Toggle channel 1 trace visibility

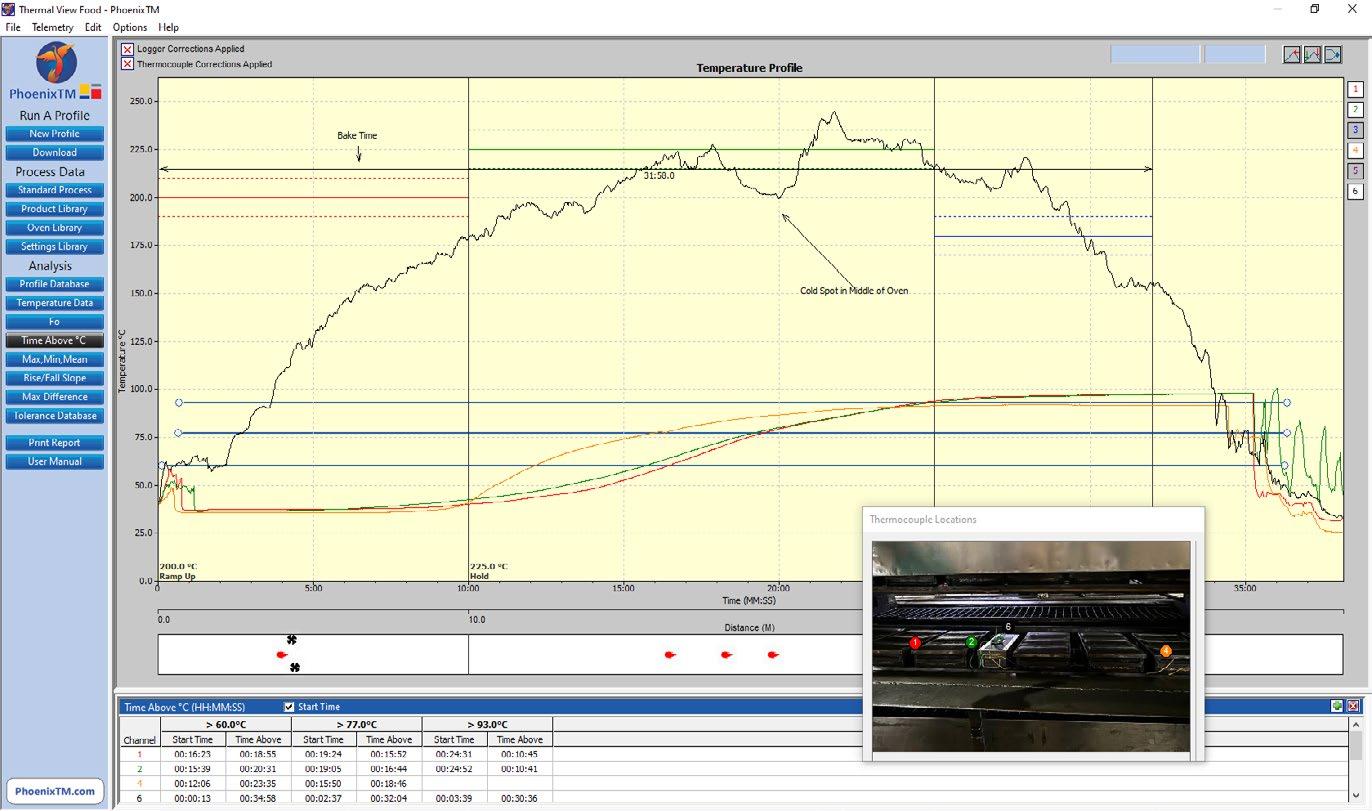[x=1355, y=89]
